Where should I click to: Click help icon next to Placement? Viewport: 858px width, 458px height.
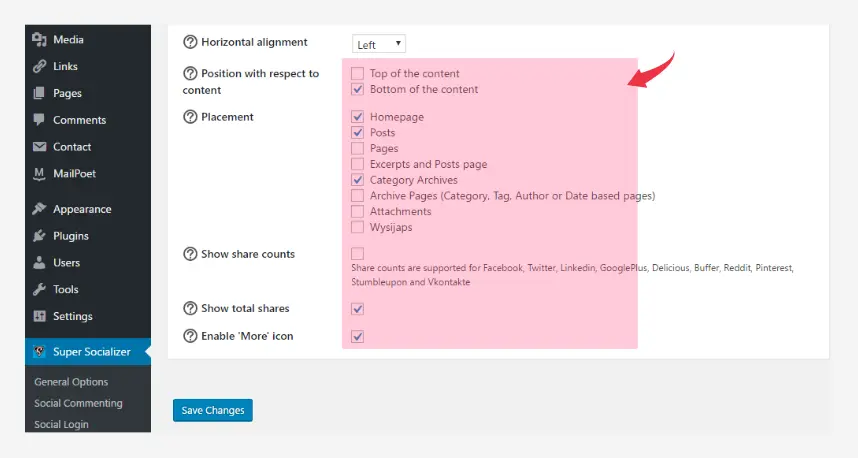(190, 117)
